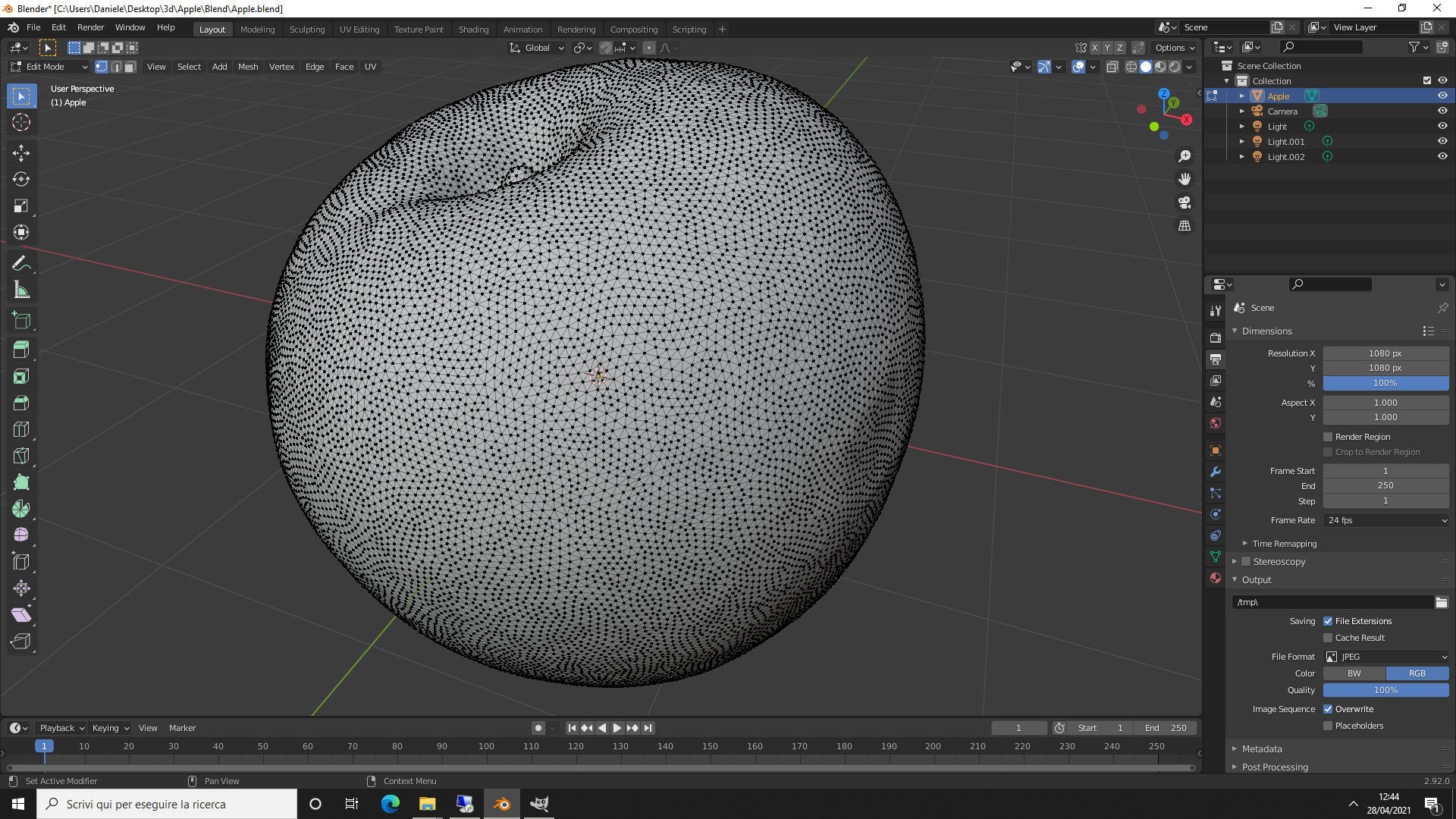Enable the Render Region checkbox
This screenshot has height=819, width=1456.
click(1328, 437)
